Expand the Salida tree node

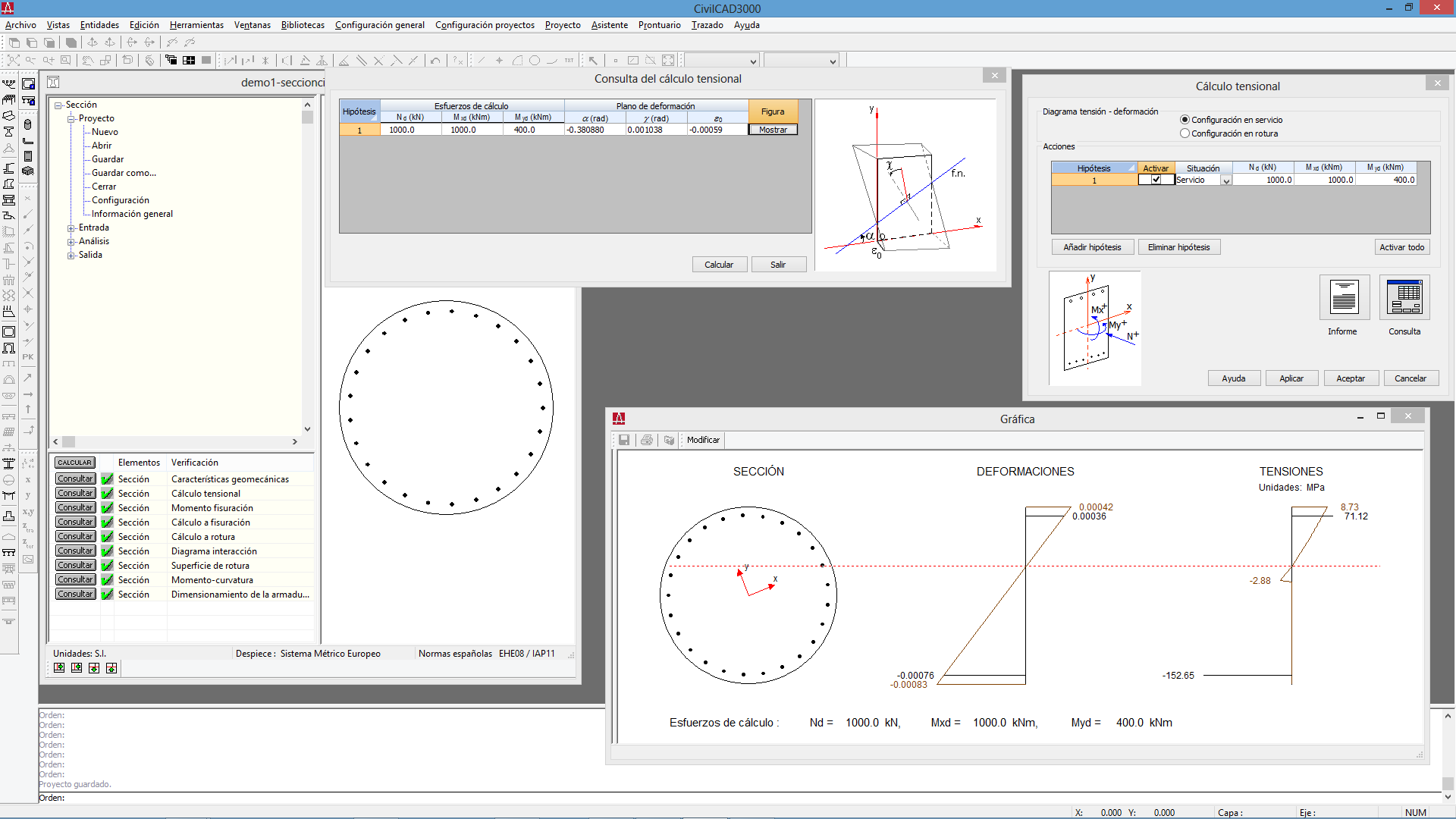tap(71, 256)
